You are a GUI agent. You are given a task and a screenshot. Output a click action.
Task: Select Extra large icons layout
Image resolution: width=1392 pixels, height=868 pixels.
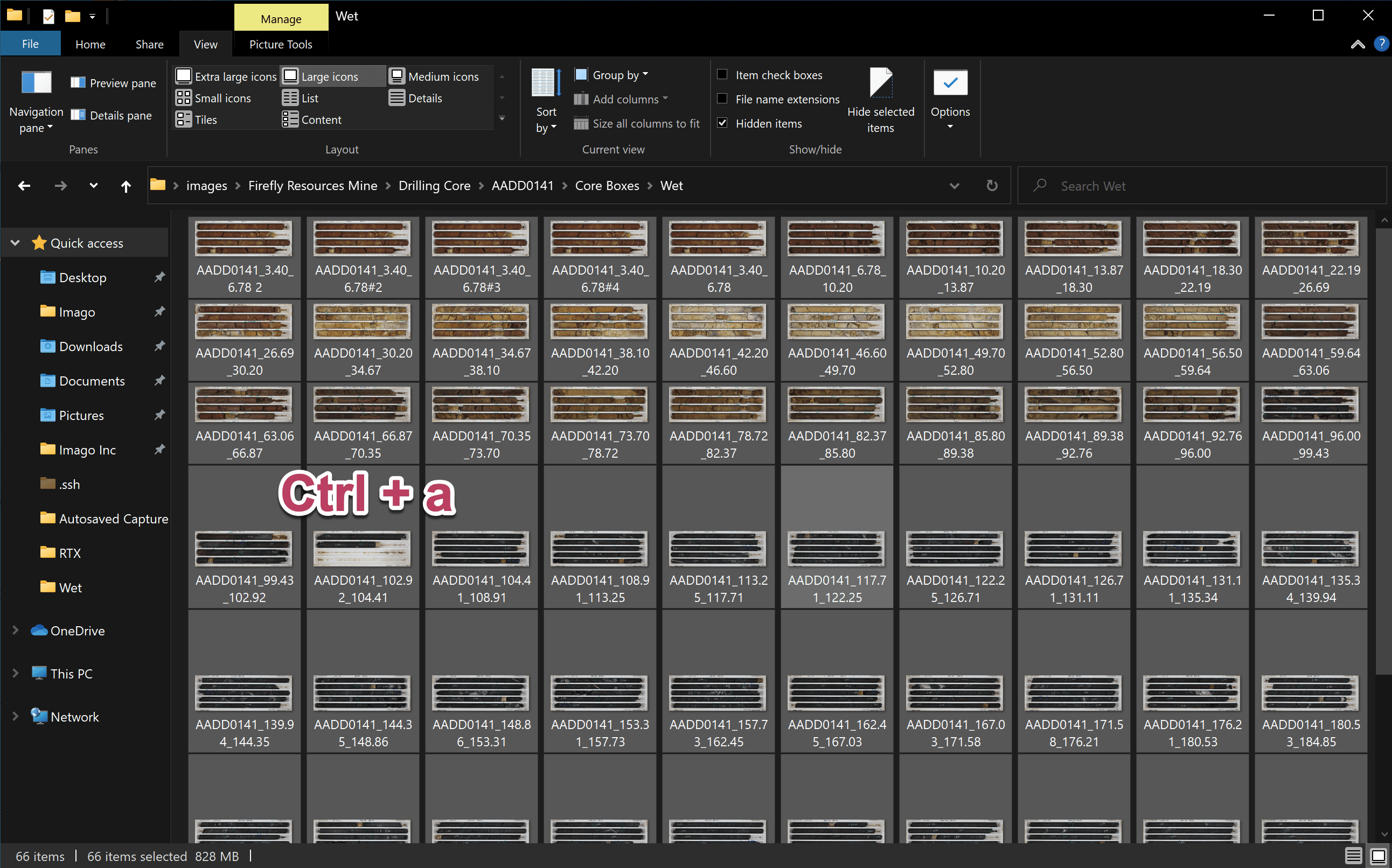point(226,76)
